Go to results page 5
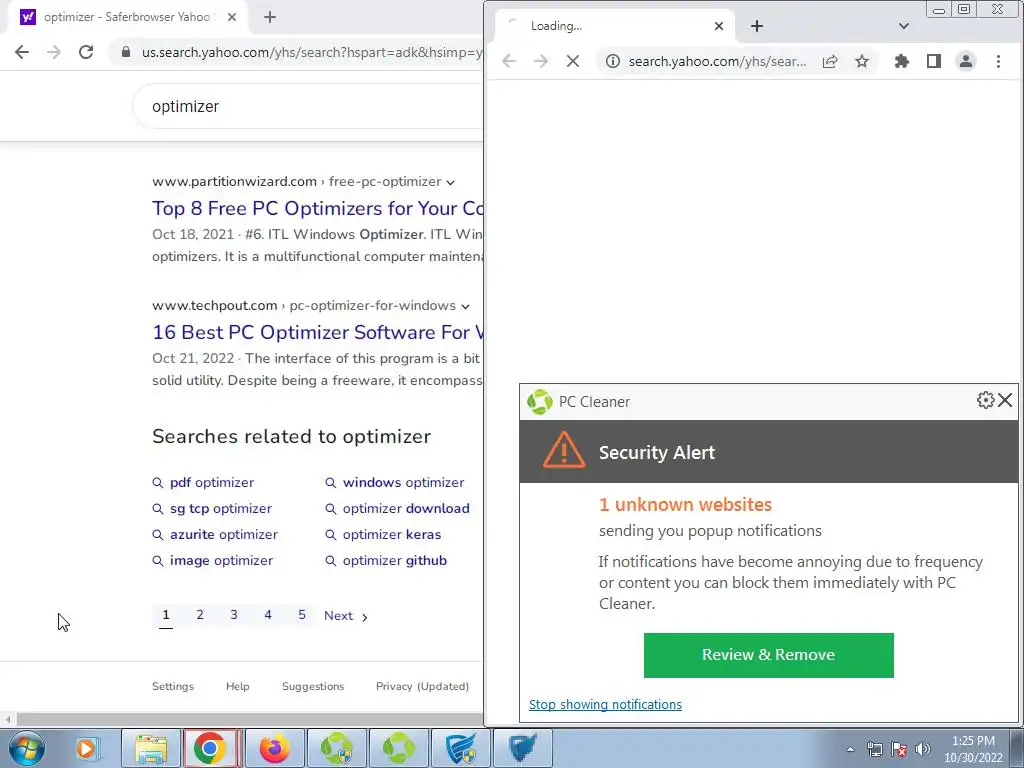 (302, 615)
